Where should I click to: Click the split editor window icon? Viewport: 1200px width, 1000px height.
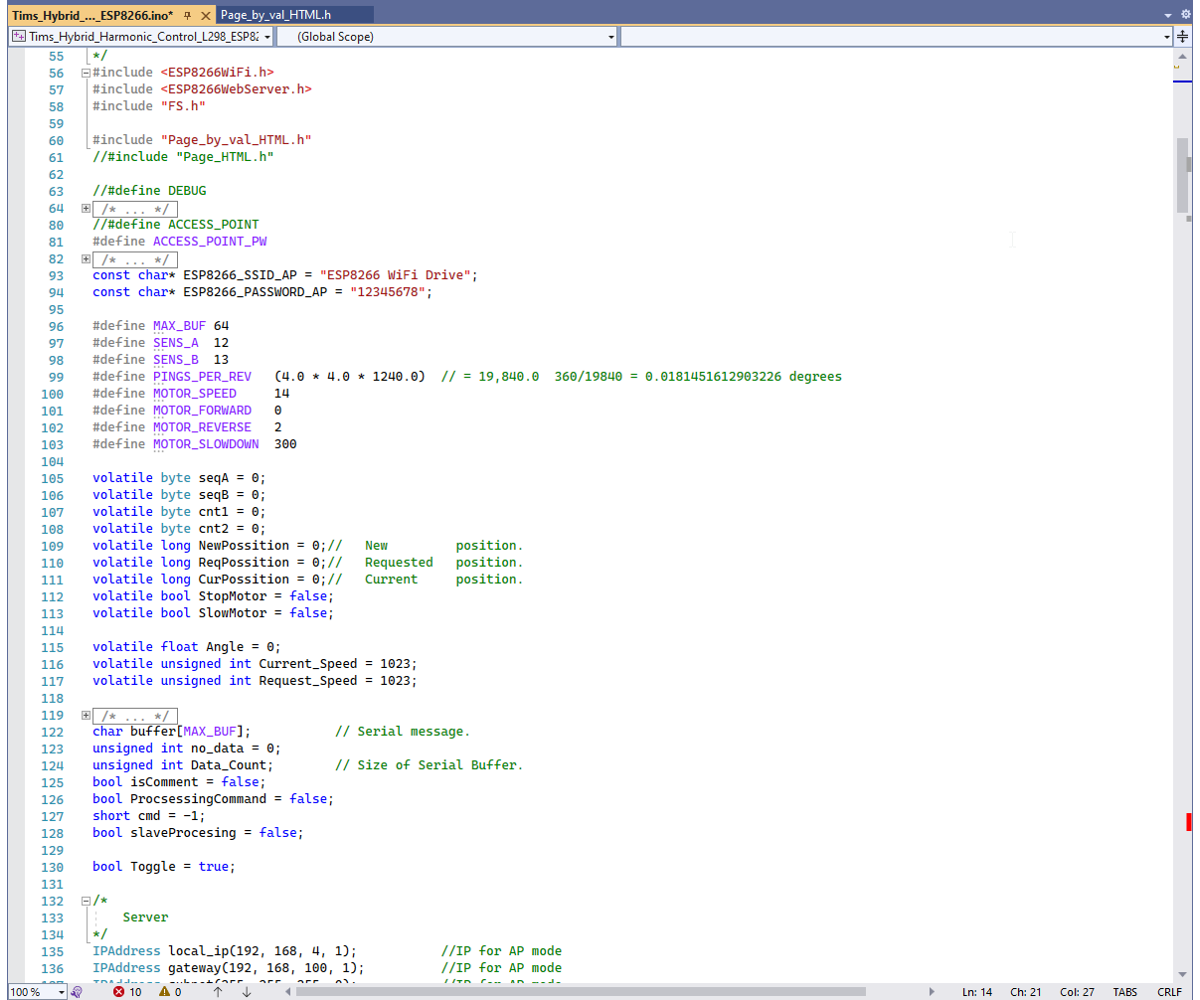point(1183,36)
